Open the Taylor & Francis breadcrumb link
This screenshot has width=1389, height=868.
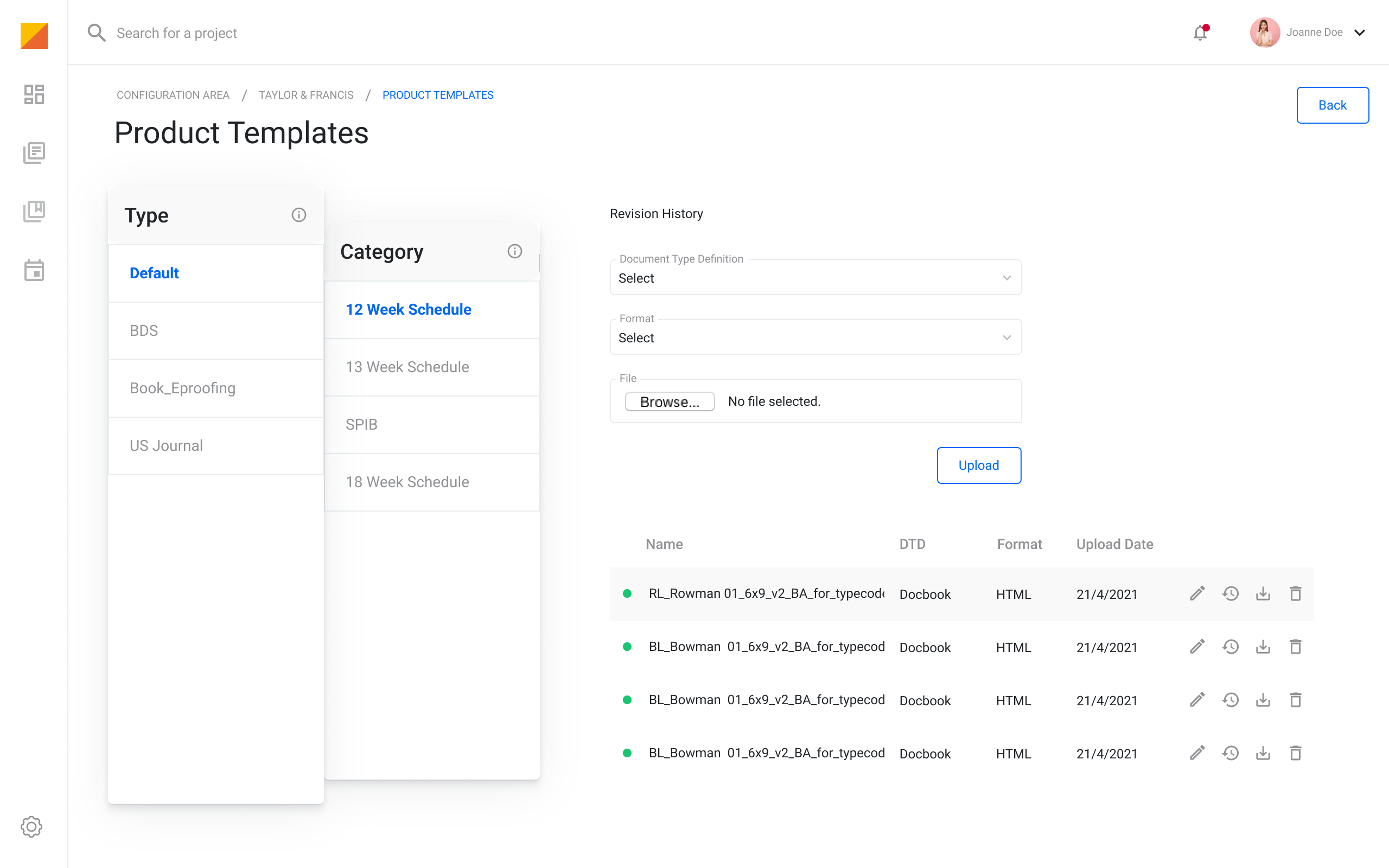click(306, 95)
